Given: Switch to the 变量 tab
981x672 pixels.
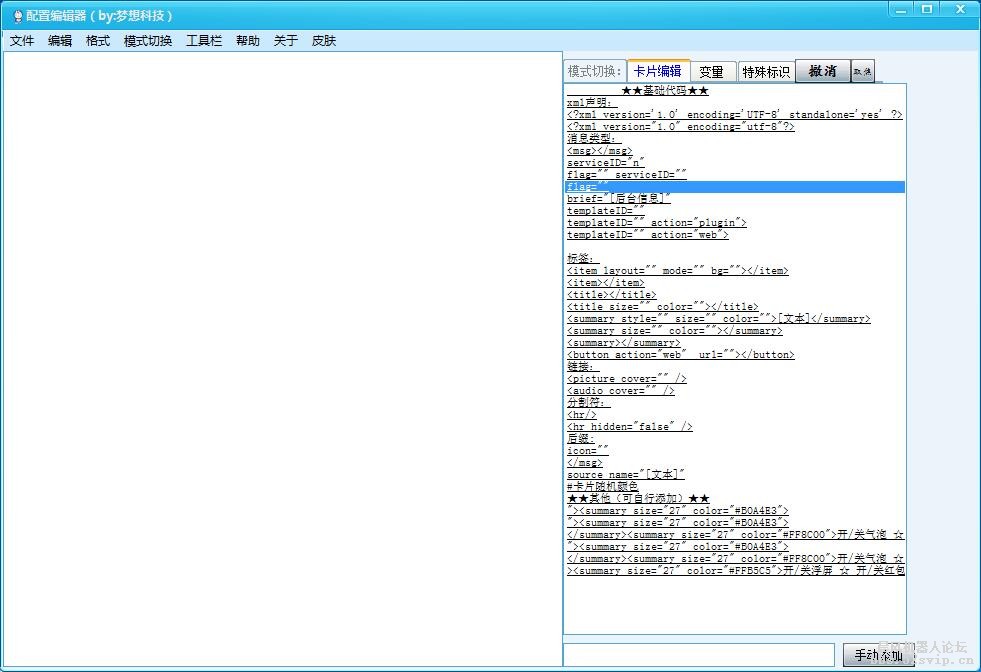Looking at the screenshot, I should [711, 71].
